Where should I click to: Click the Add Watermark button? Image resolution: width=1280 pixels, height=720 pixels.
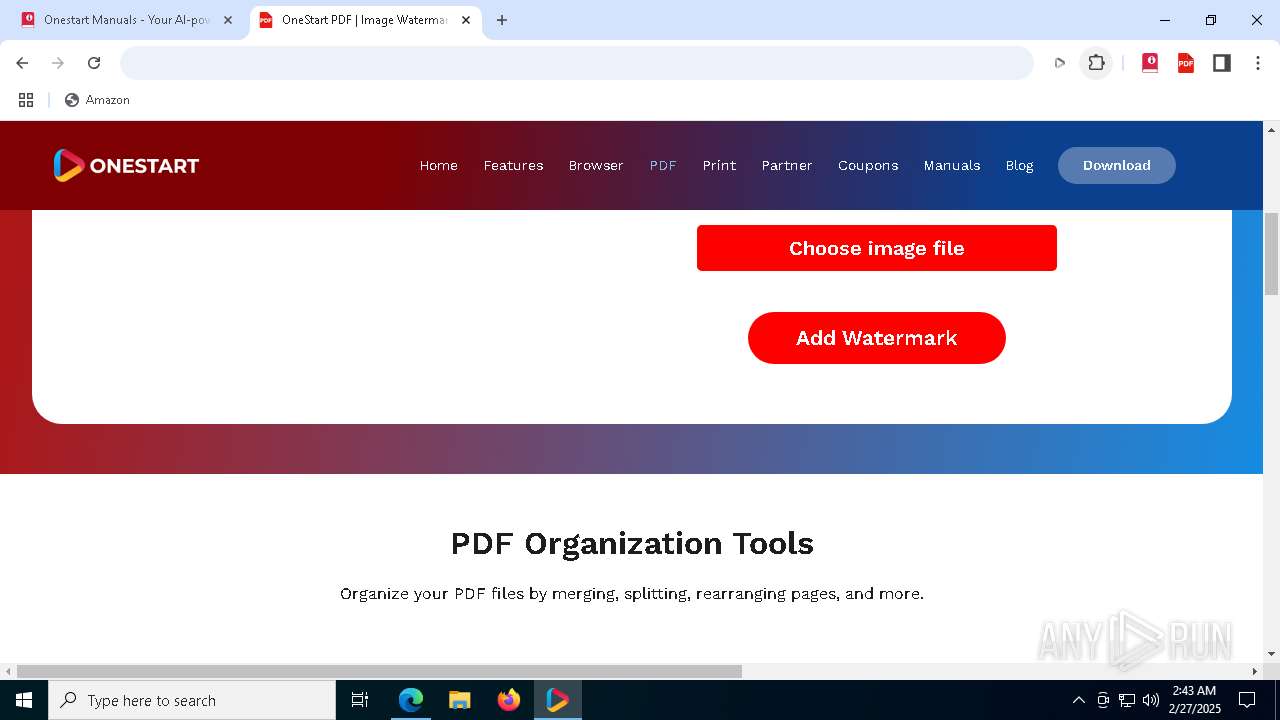pos(877,338)
